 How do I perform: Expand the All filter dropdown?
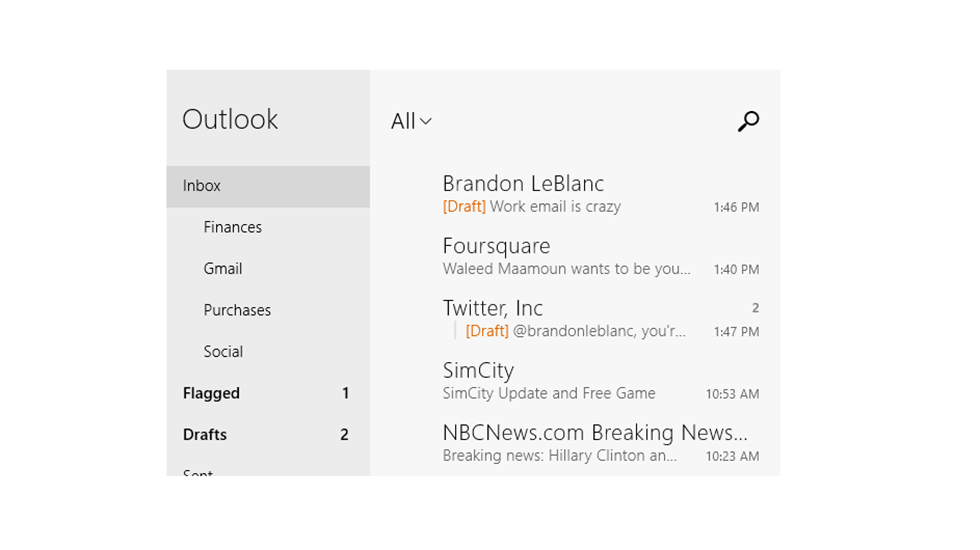(411, 121)
